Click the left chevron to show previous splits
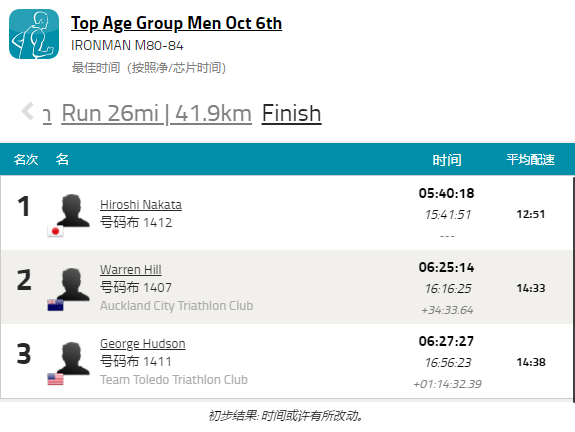 [x=28, y=111]
